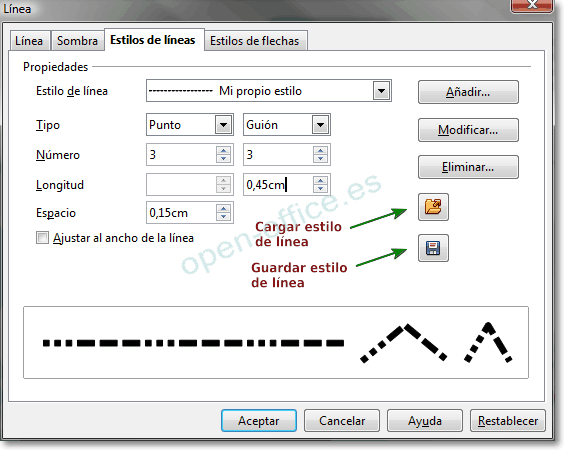Increase second Número field spinner up
564x450 pixels.
pyautogui.click(x=320, y=150)
